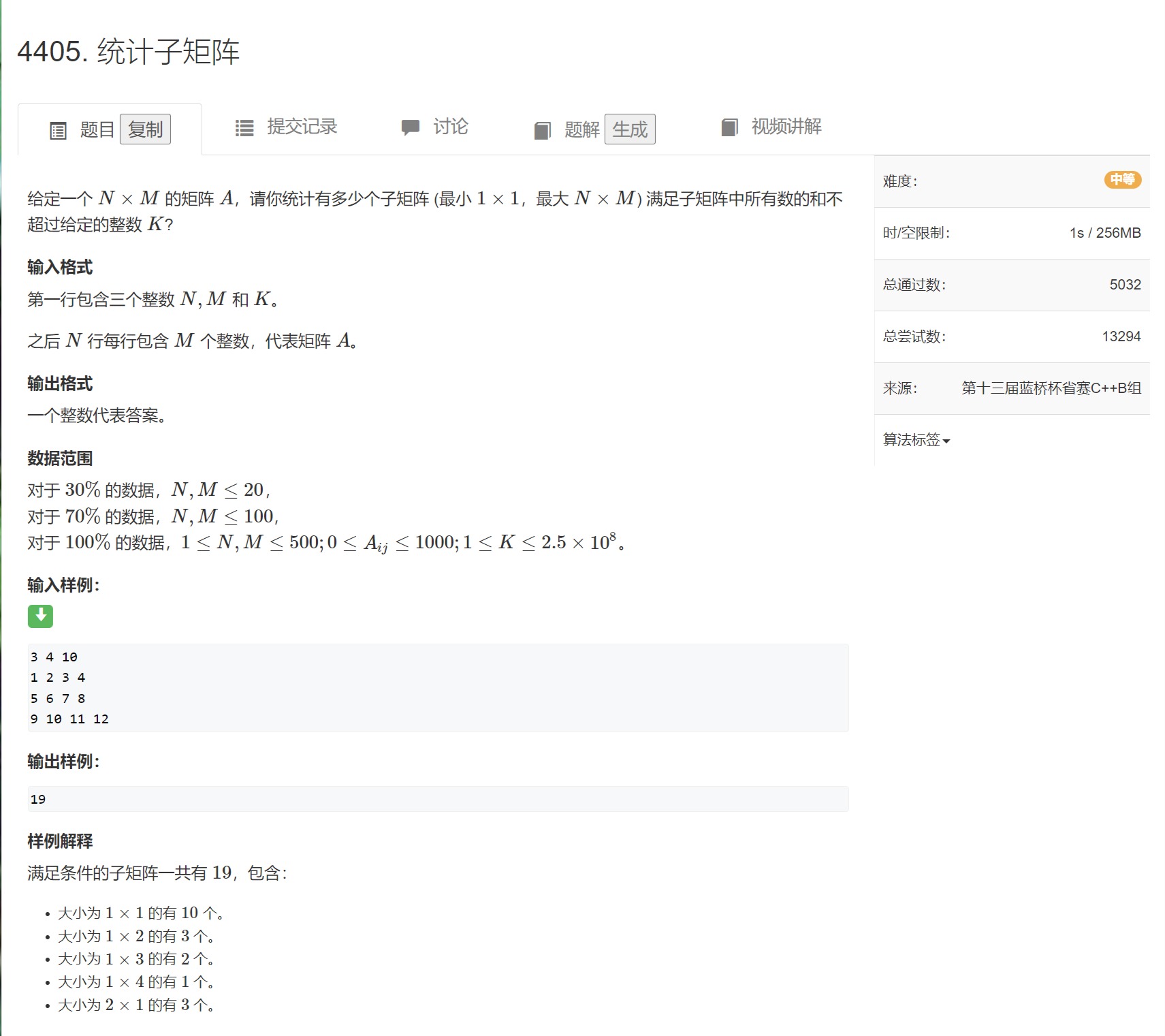Click the bullet 大小为 1×2 的有 3 个

pos(135,936)
